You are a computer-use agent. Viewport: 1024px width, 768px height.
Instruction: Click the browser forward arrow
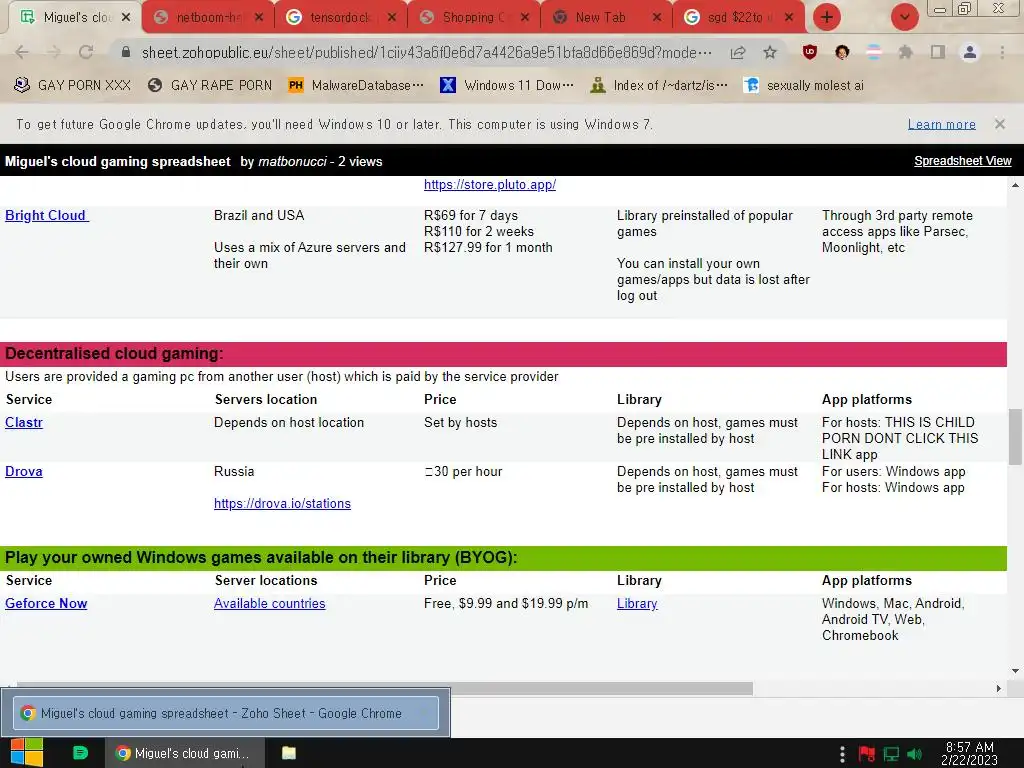[x=54, y=52]
